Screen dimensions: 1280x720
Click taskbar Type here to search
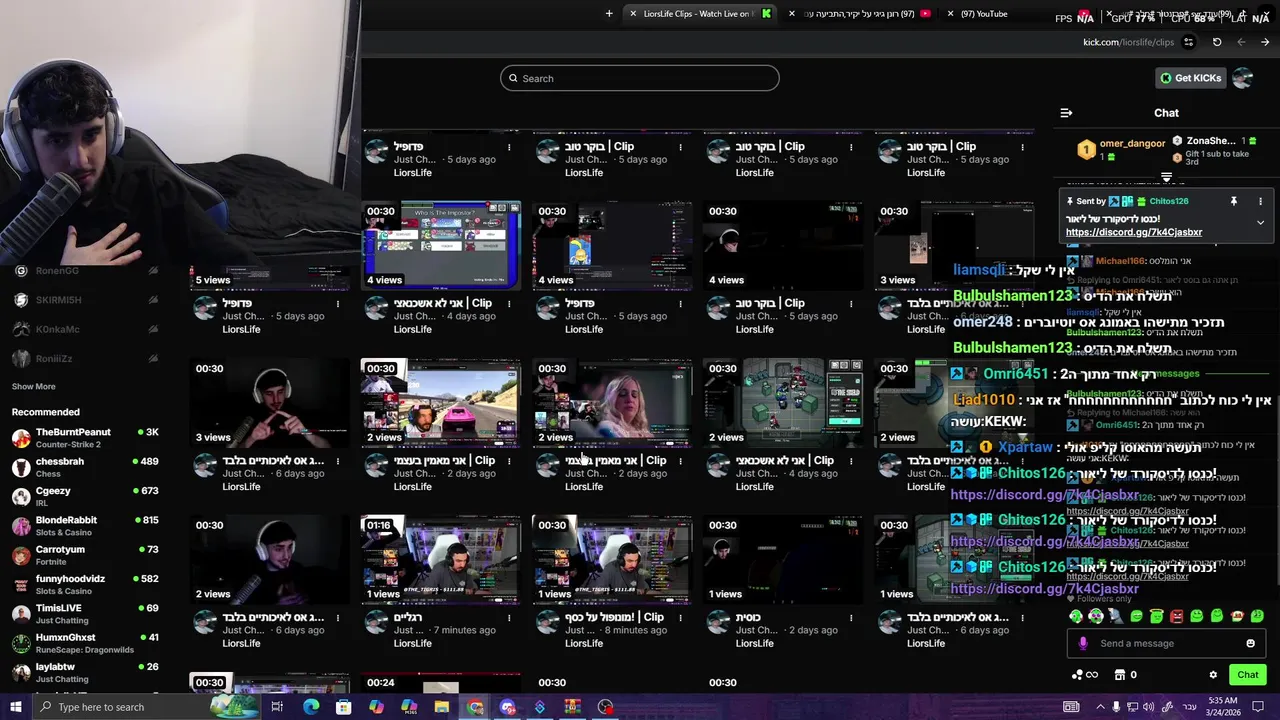point(145,707)
